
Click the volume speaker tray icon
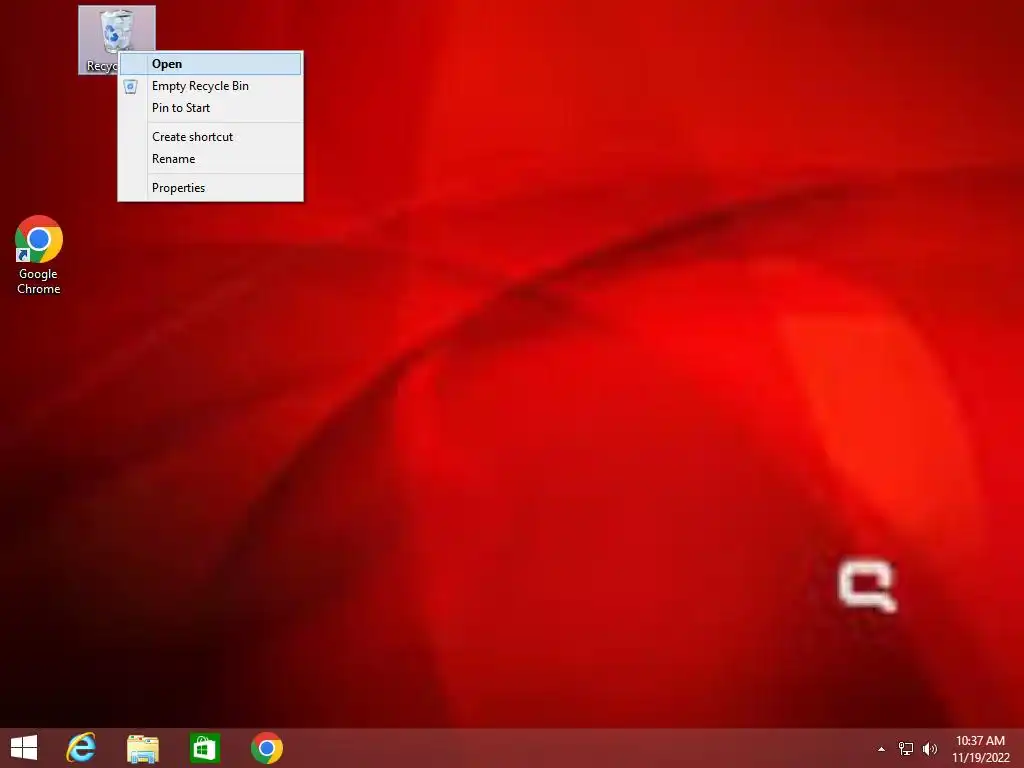pyautogui.click(x=930, y=749)
